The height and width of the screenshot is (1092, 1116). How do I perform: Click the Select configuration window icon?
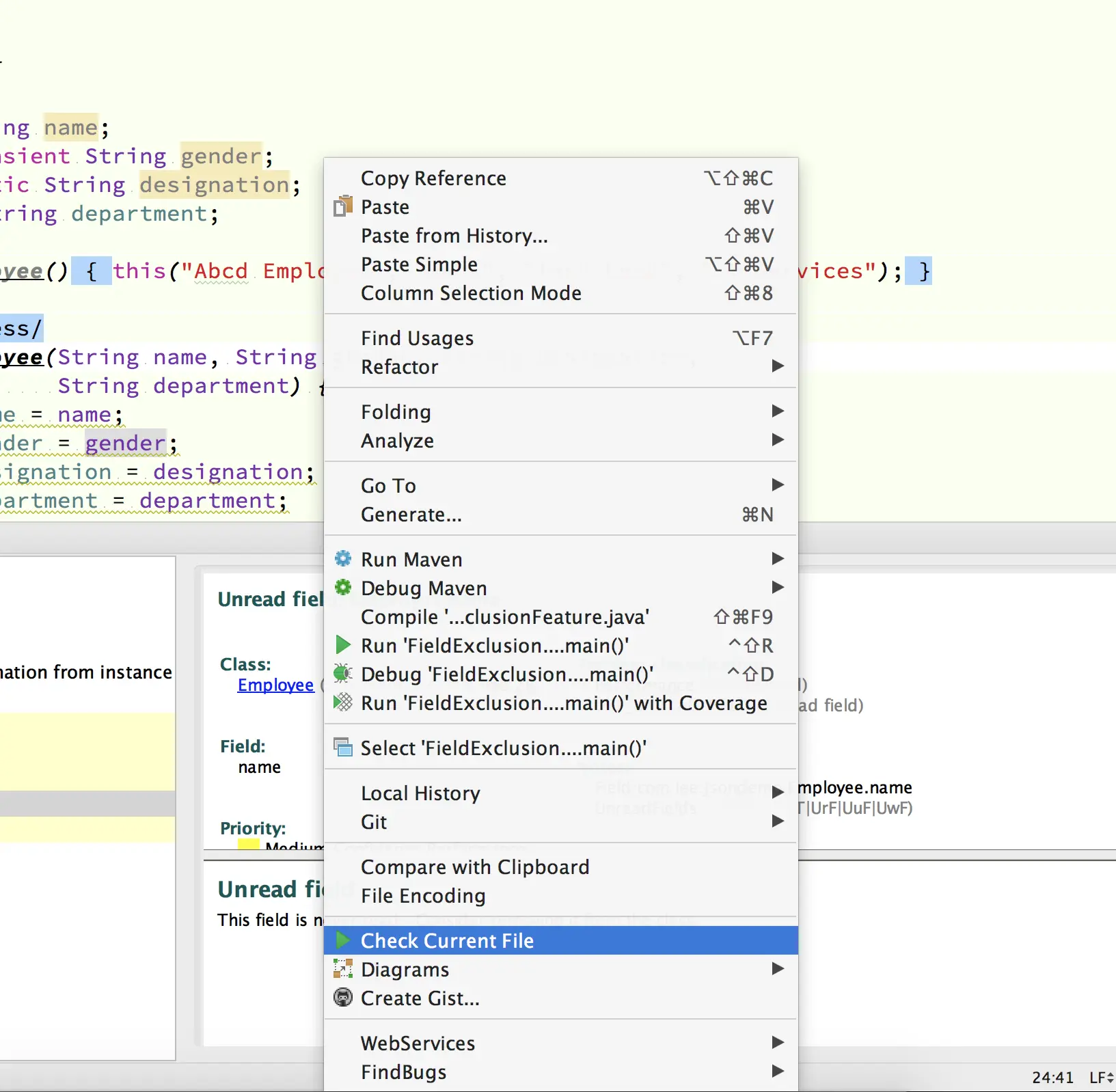[x=342, y=747]
